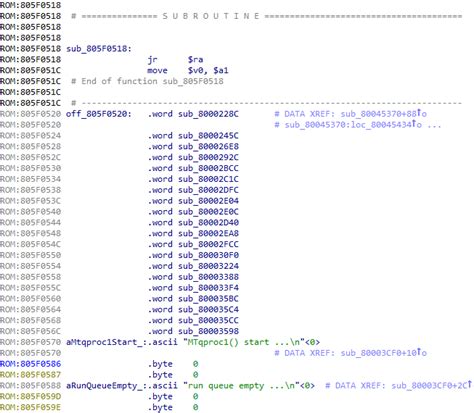This screenshot has height=413, width=474.
Task: Select the move instruction mnemonic
Action: [x=157, y=70]
